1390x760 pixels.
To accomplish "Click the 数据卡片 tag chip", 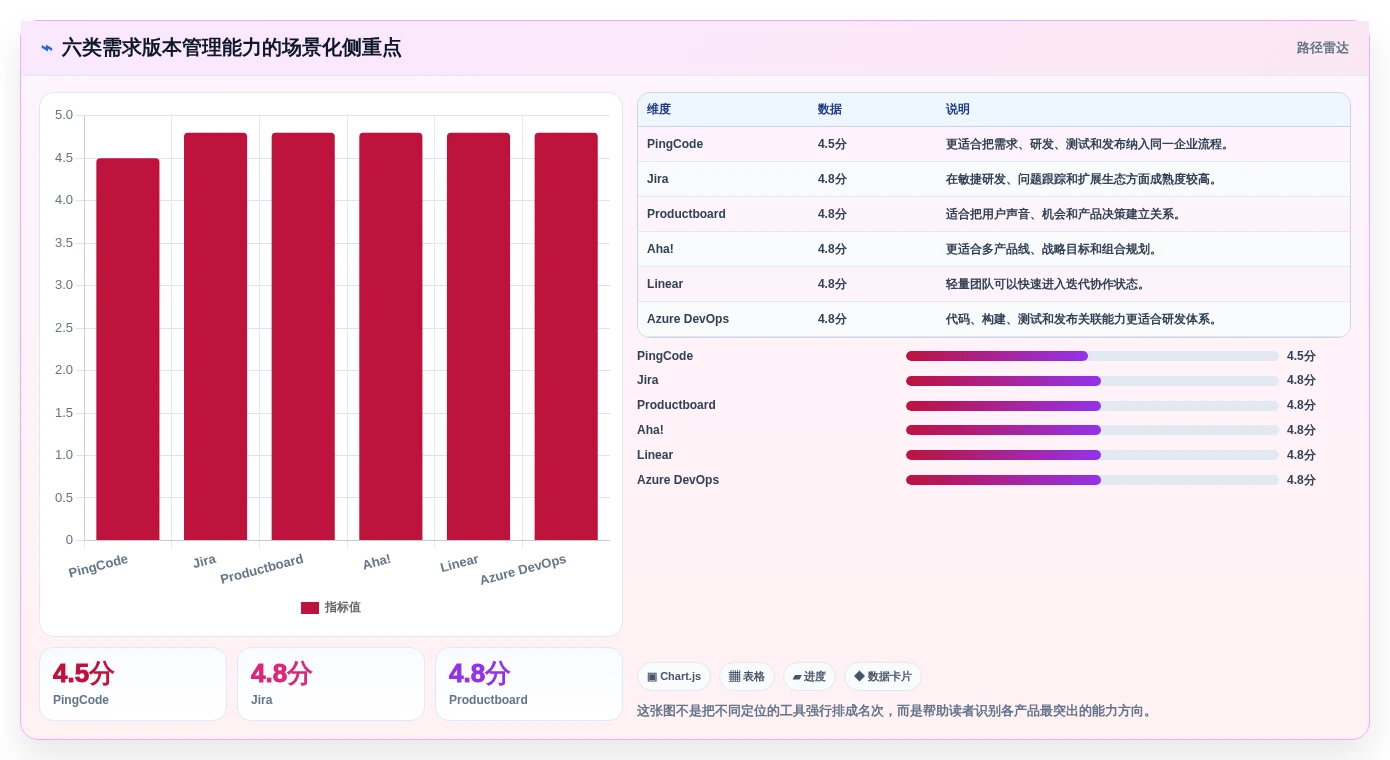I will pyautogui.click(x=883, y=677).
